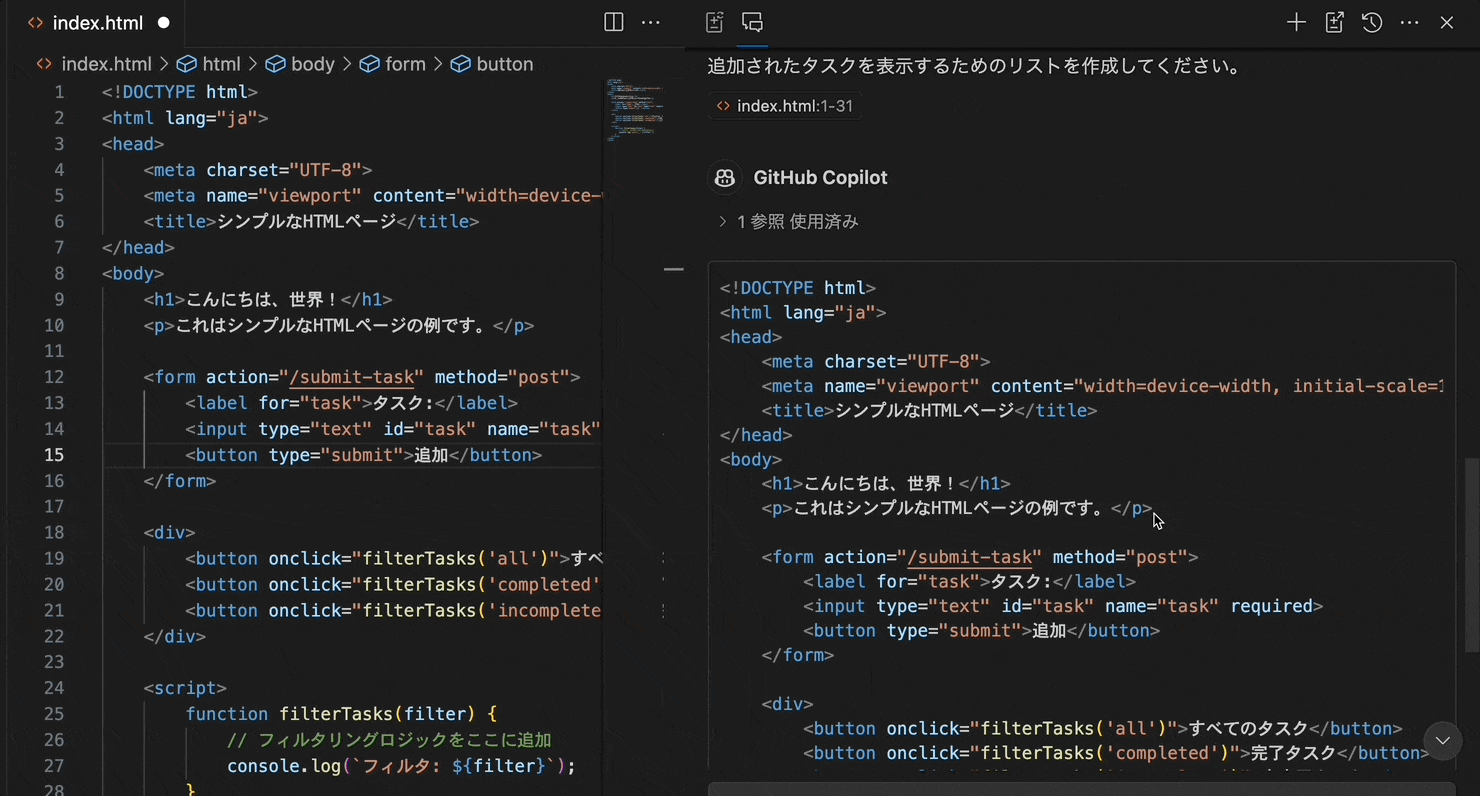Click 'required' attribute in the Copilot code block
The width and height of the screenshot is (1480, 796).
tap(1271, 606)
